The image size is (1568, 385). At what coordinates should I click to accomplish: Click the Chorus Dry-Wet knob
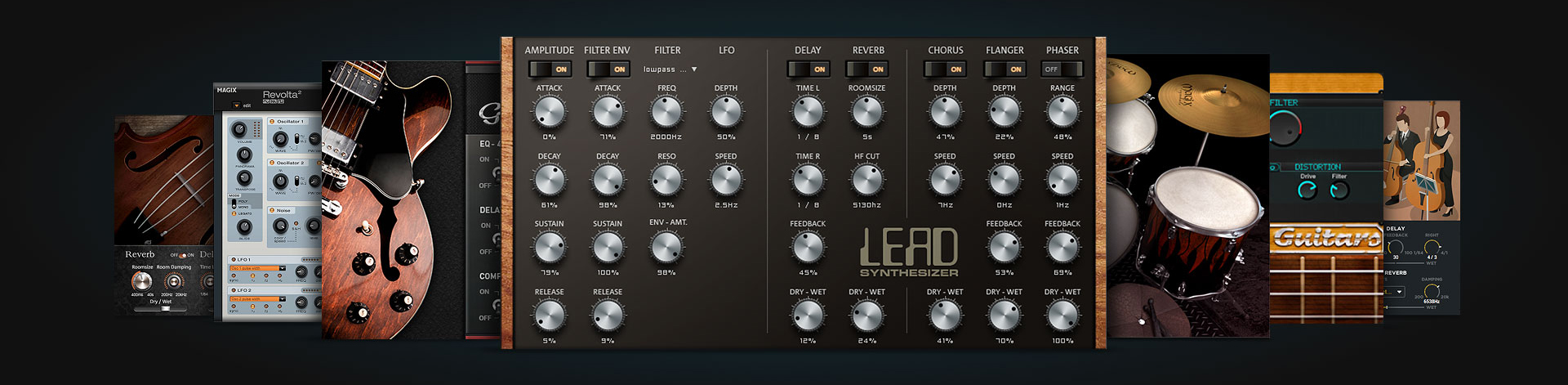pos(945,316)
